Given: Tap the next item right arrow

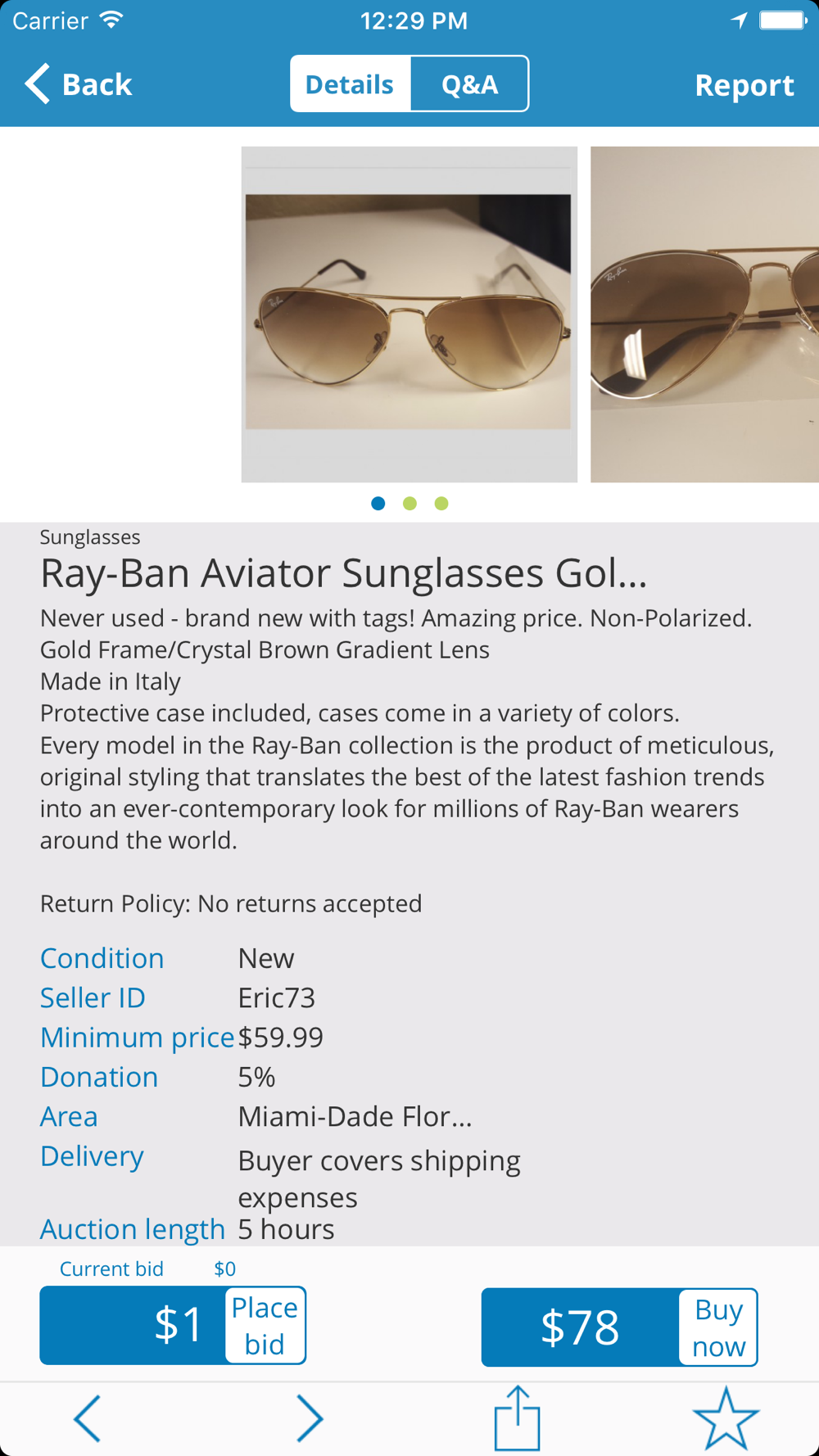Looking at the screenshot, I should pyautogui.click(x=310, y=1418).
